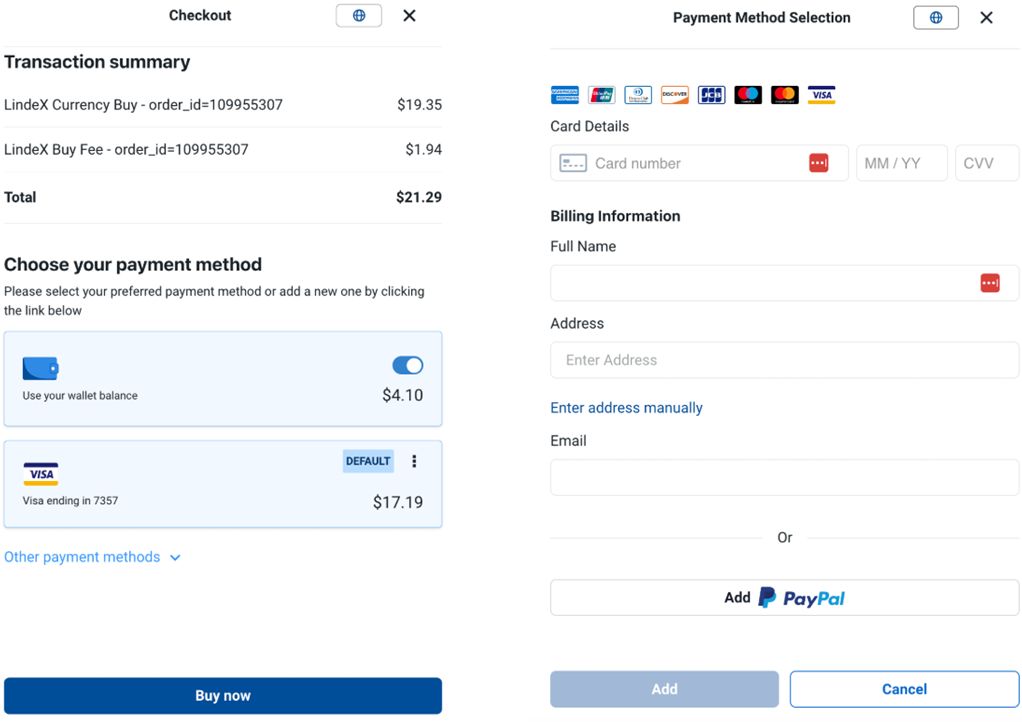The width and height of the screenshot is (1022, 722).
Task: Click the JCB card logo
Action: click(711, 95)
